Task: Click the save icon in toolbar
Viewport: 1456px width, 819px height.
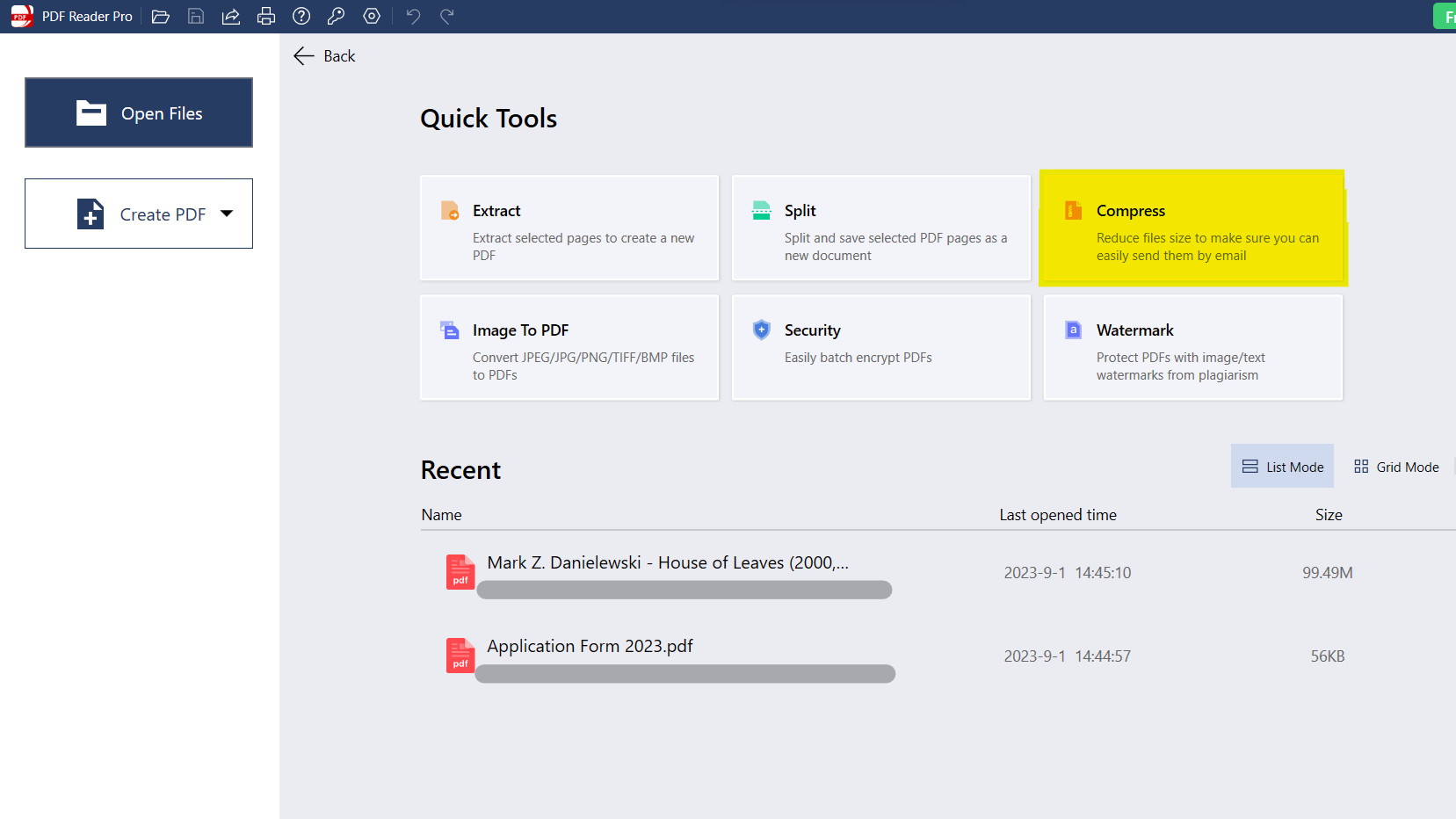Action: pos(196,16)
